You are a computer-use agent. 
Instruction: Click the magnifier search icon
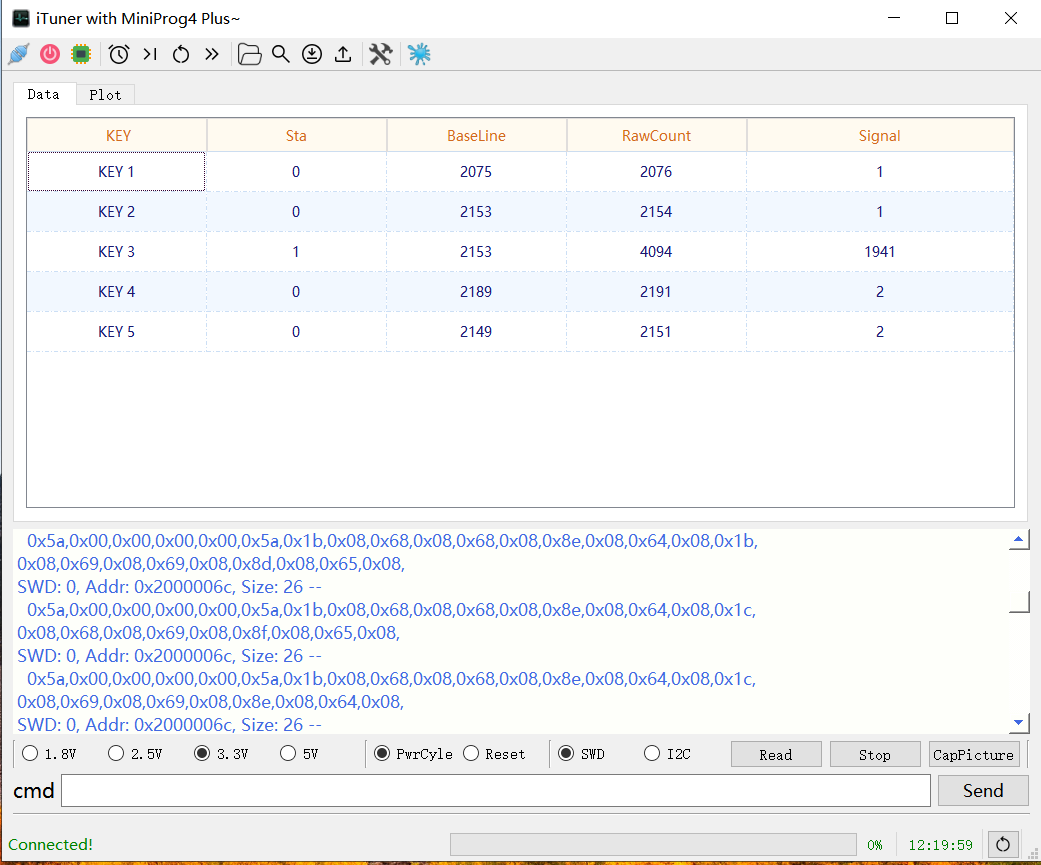pyautogui.click(x=281, y=54)
